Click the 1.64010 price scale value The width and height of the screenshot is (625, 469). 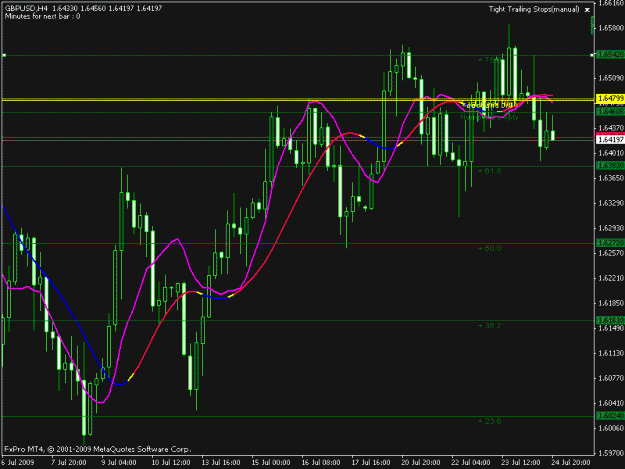[611, 153]
